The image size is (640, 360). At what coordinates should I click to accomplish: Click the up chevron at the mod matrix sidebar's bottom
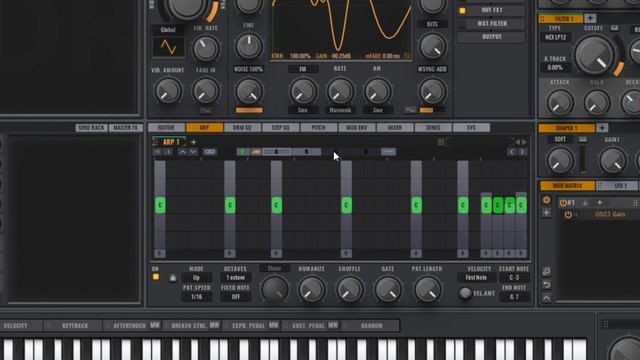pos(547,298)
